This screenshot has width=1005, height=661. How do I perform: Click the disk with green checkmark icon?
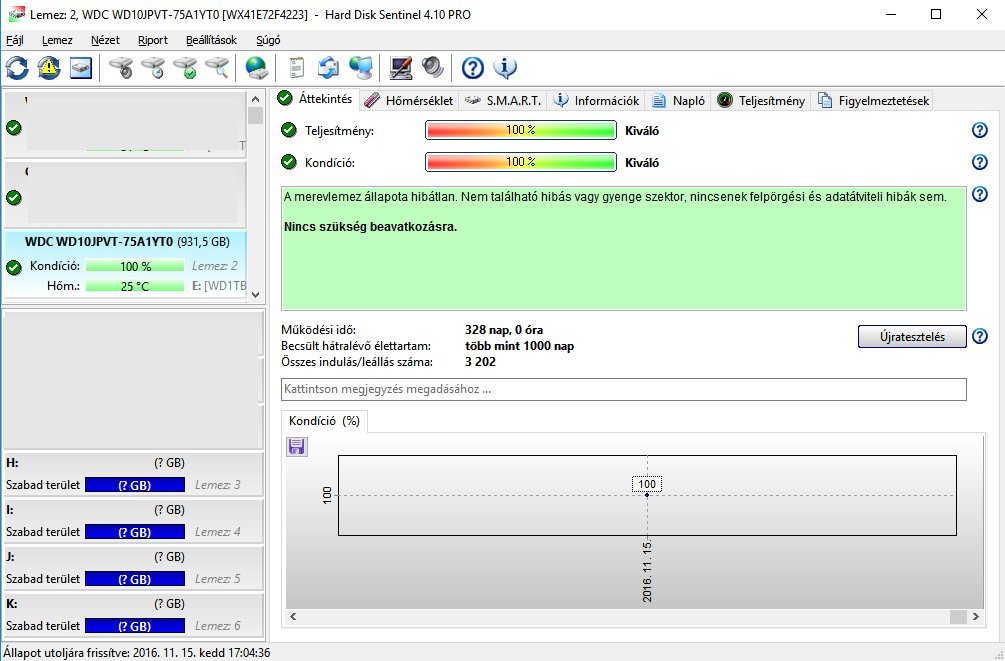(x=185, y=67)
